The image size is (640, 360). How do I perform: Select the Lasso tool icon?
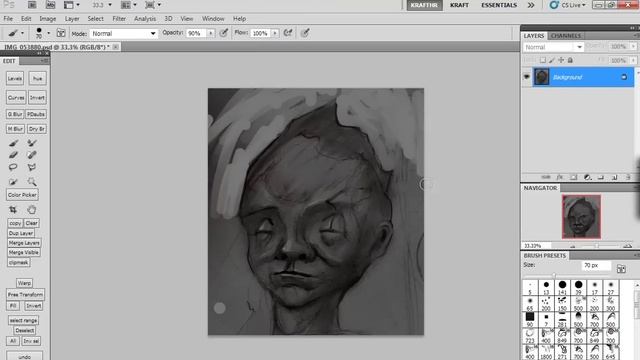13,167
